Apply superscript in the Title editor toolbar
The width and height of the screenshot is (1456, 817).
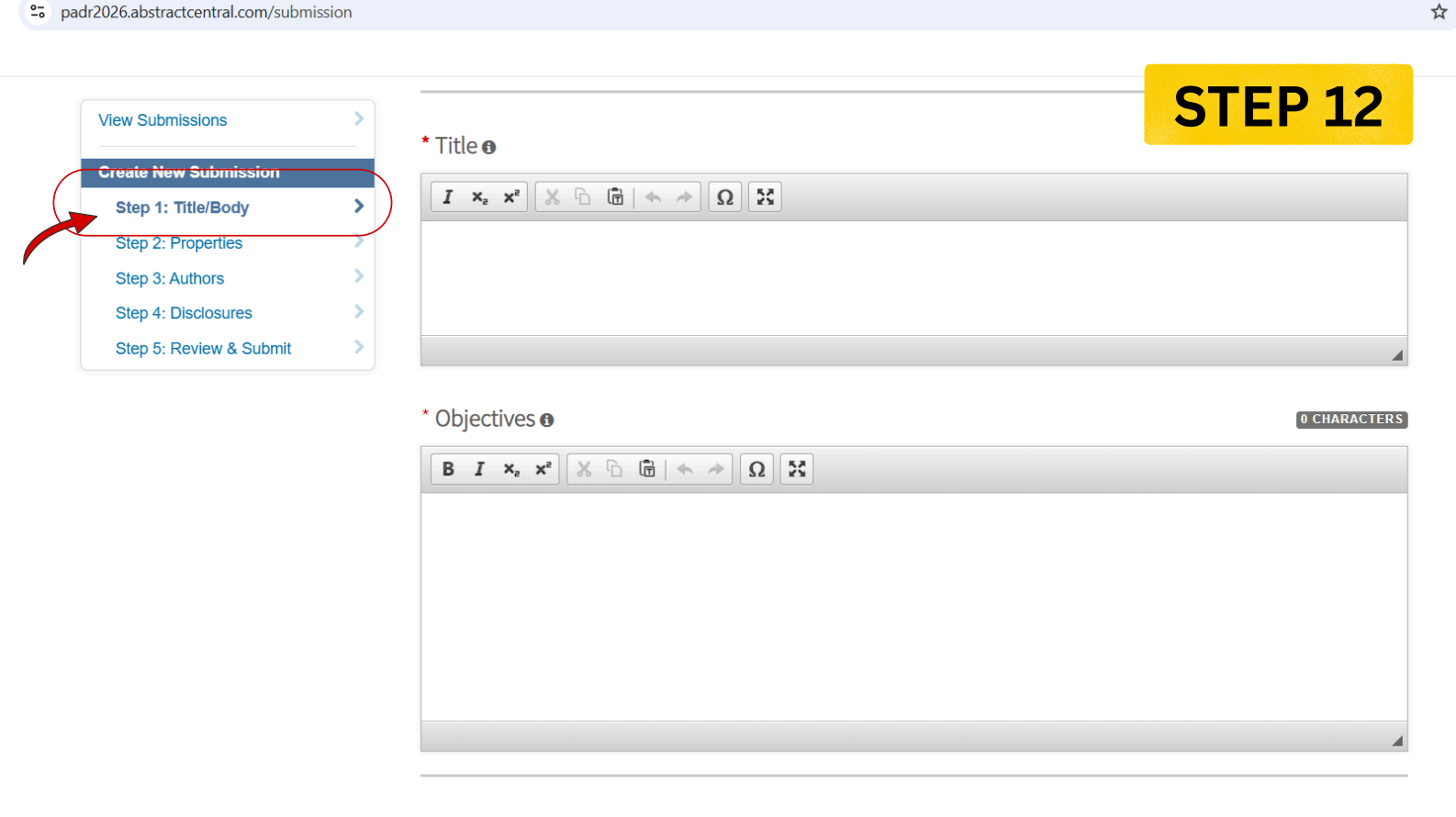coord(511,197)
